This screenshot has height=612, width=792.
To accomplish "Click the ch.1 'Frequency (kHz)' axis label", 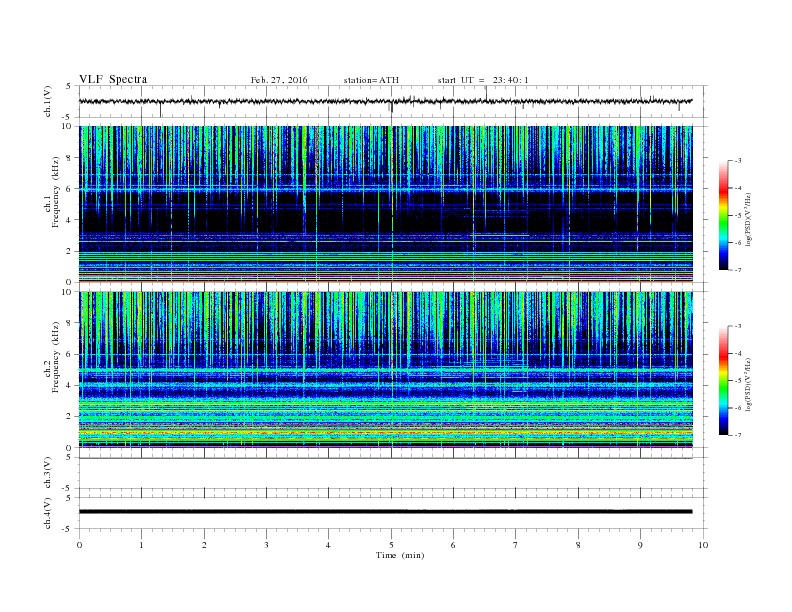I will click(55, 192).
